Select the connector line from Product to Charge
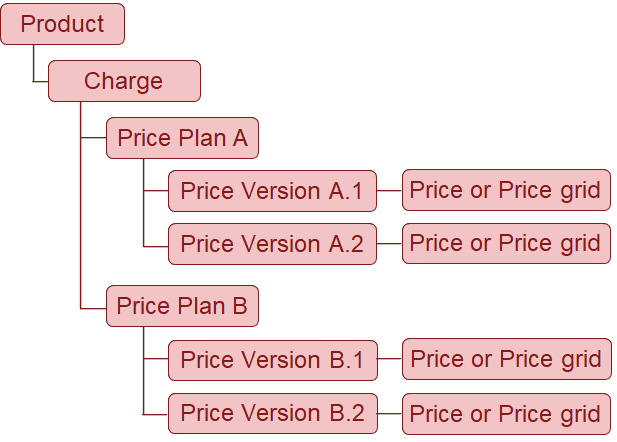 pos(33,63)
